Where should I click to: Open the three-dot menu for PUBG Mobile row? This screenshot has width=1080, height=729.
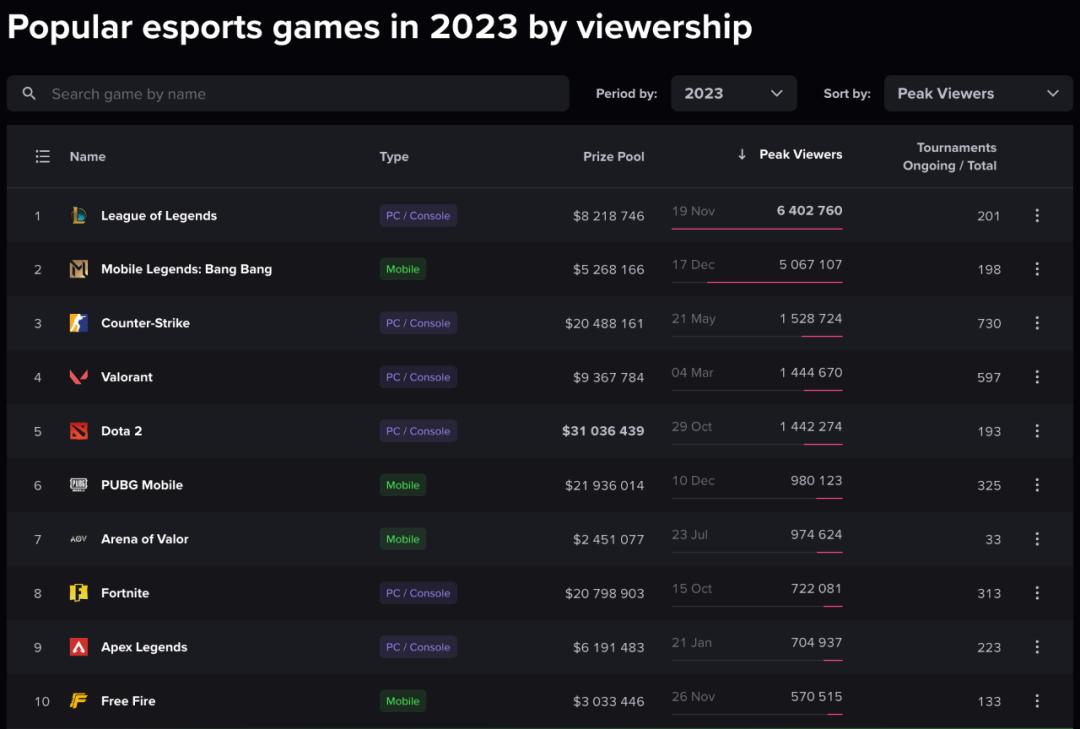tap(1037, 485)
